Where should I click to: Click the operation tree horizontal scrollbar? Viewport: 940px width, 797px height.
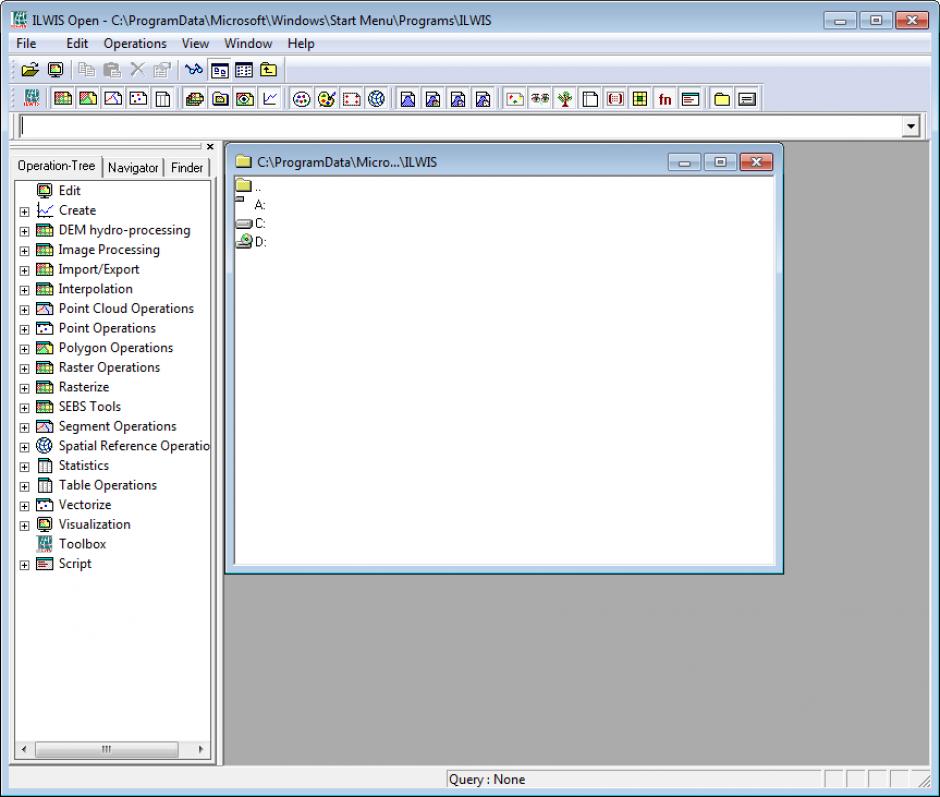coord(107,749)
